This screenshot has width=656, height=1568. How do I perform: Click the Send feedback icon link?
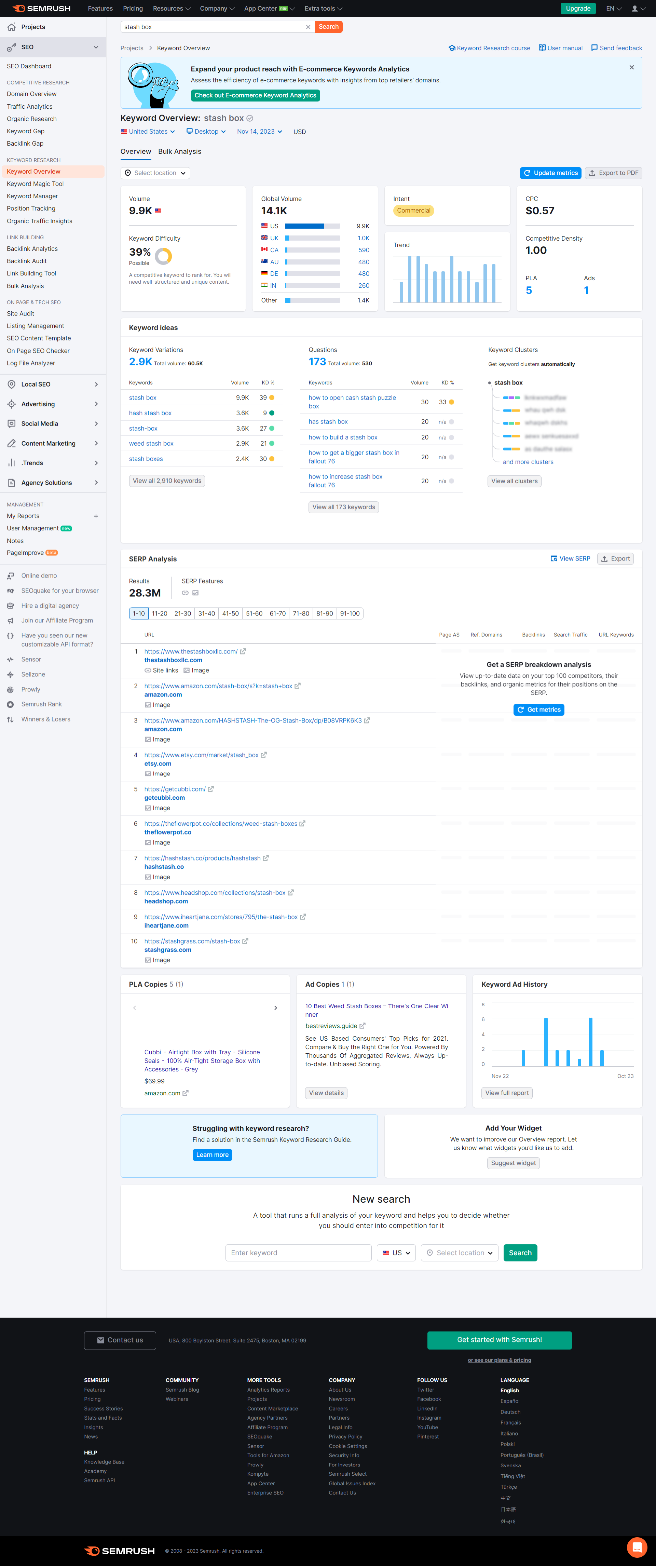coord(594,48)
